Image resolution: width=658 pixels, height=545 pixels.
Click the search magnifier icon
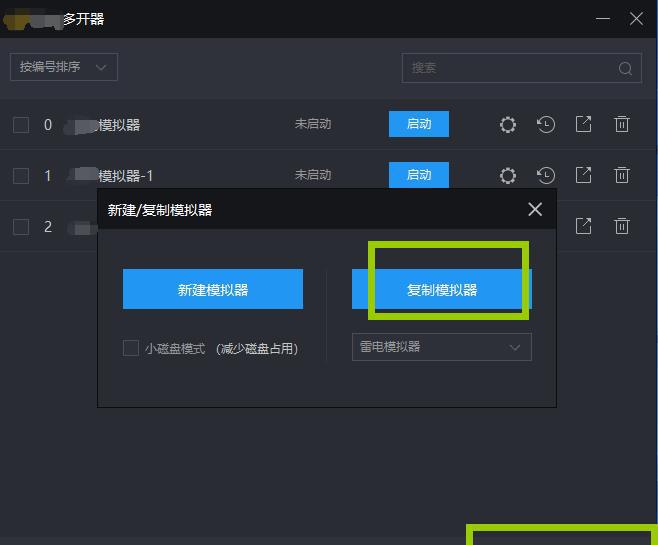click(x=625, y=68)
